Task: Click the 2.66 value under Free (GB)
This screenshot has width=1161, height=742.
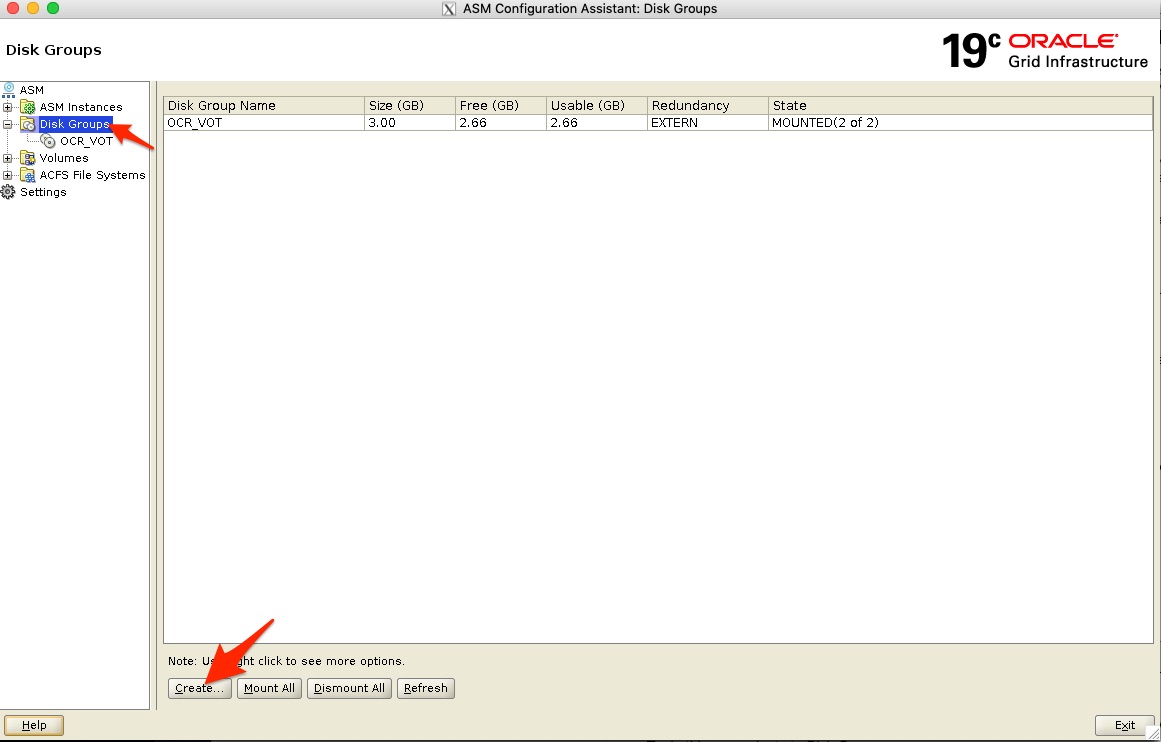Action: 501,123
